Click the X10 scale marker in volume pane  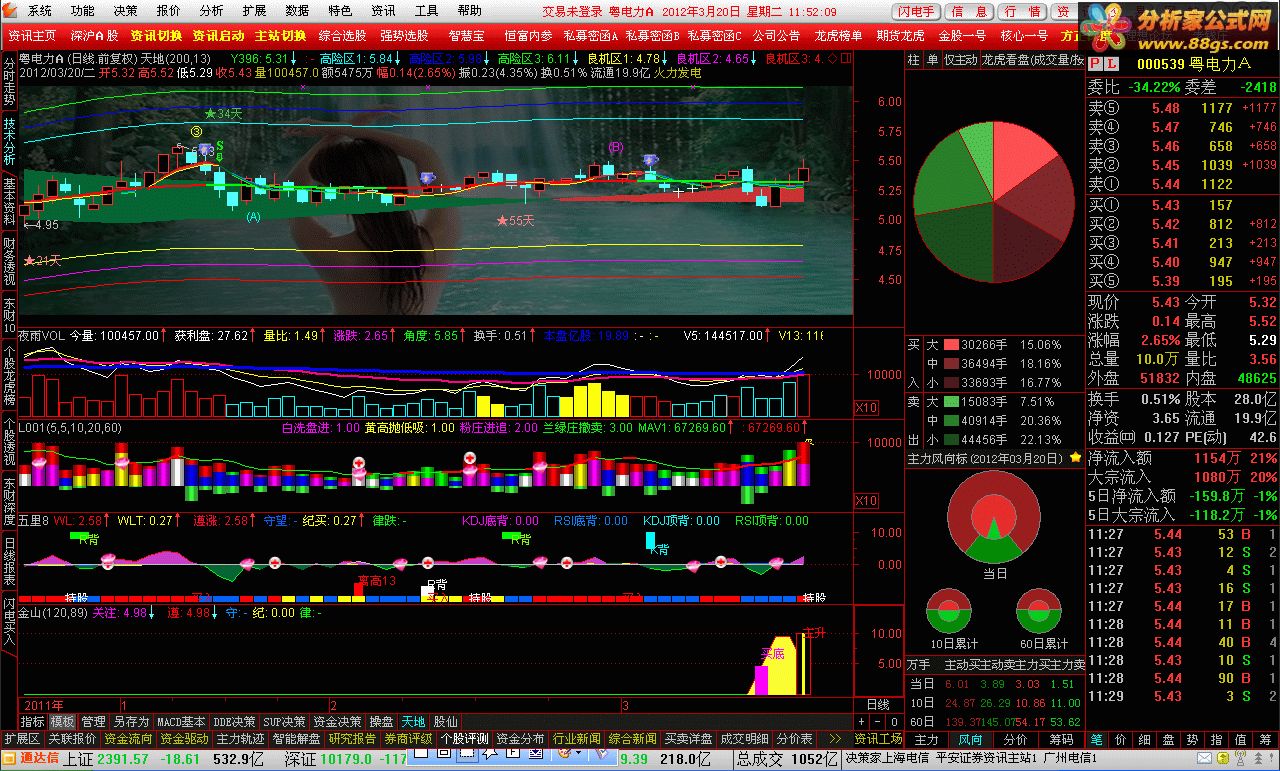866,408
